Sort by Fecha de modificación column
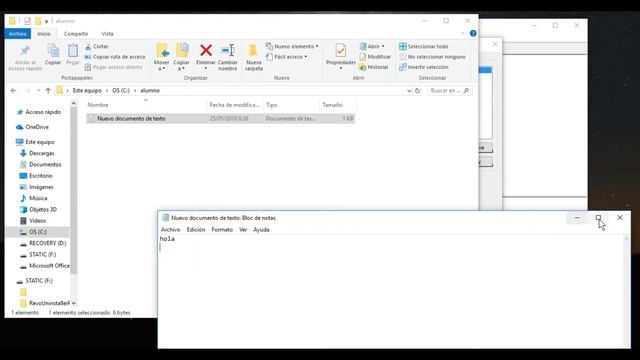 click(235, 105)
